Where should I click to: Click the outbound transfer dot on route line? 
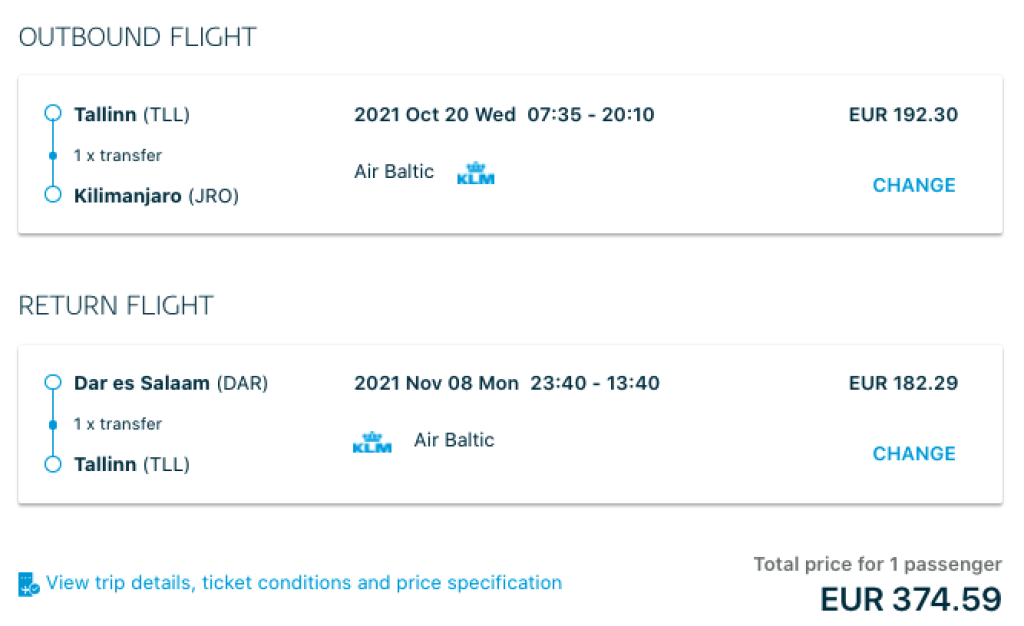[54, 156]
